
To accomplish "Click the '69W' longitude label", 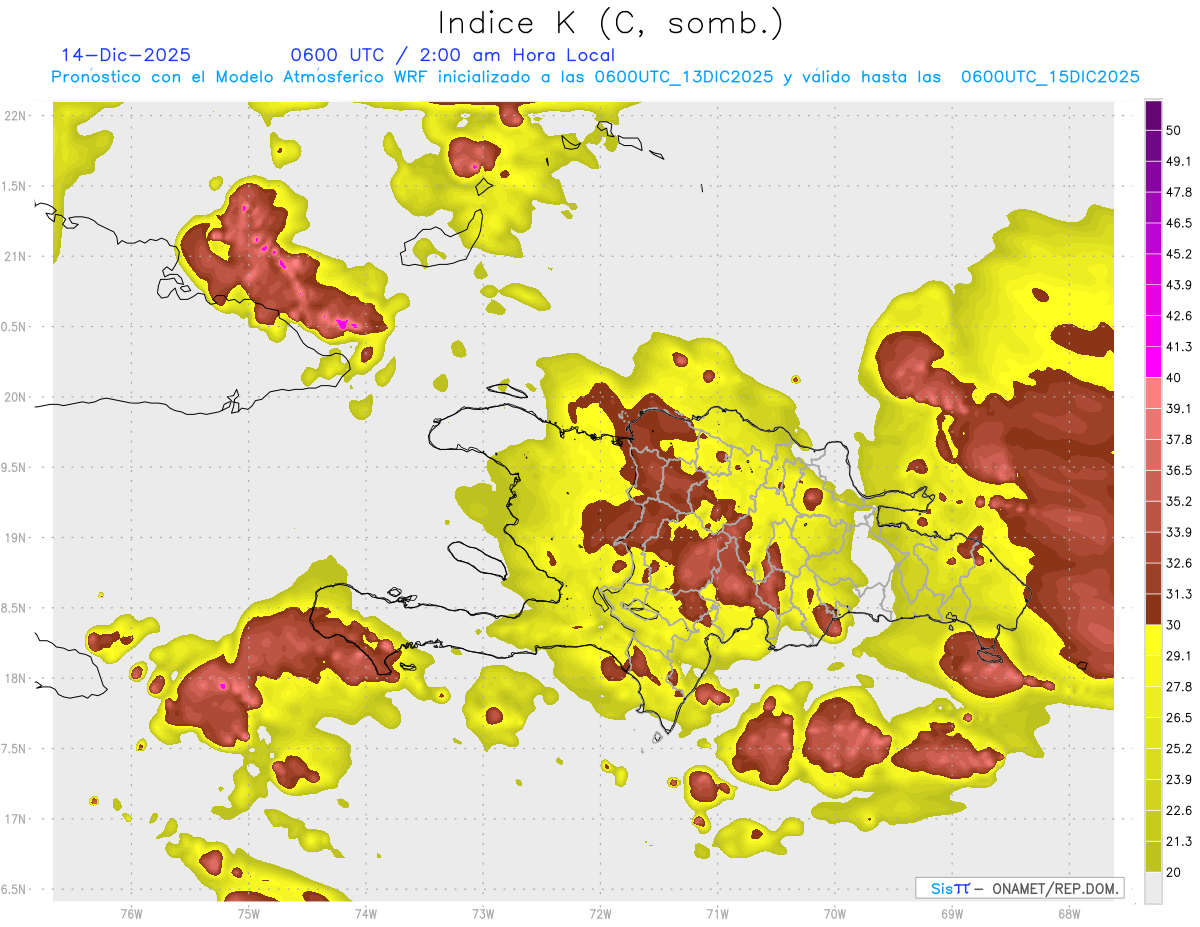I will [951, 913].
